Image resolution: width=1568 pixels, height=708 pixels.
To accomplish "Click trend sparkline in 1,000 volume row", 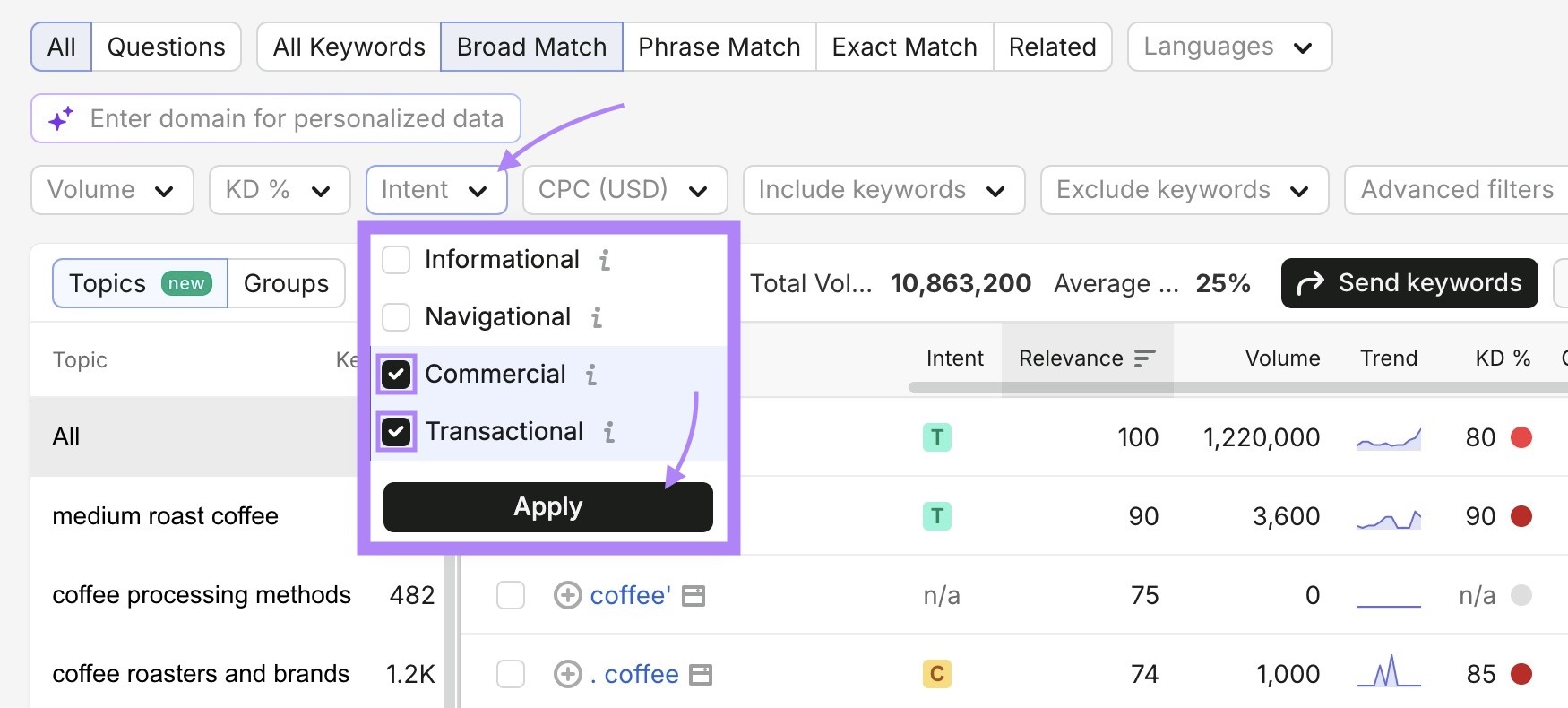I will pyautogui.click(x=1389, y=672).
